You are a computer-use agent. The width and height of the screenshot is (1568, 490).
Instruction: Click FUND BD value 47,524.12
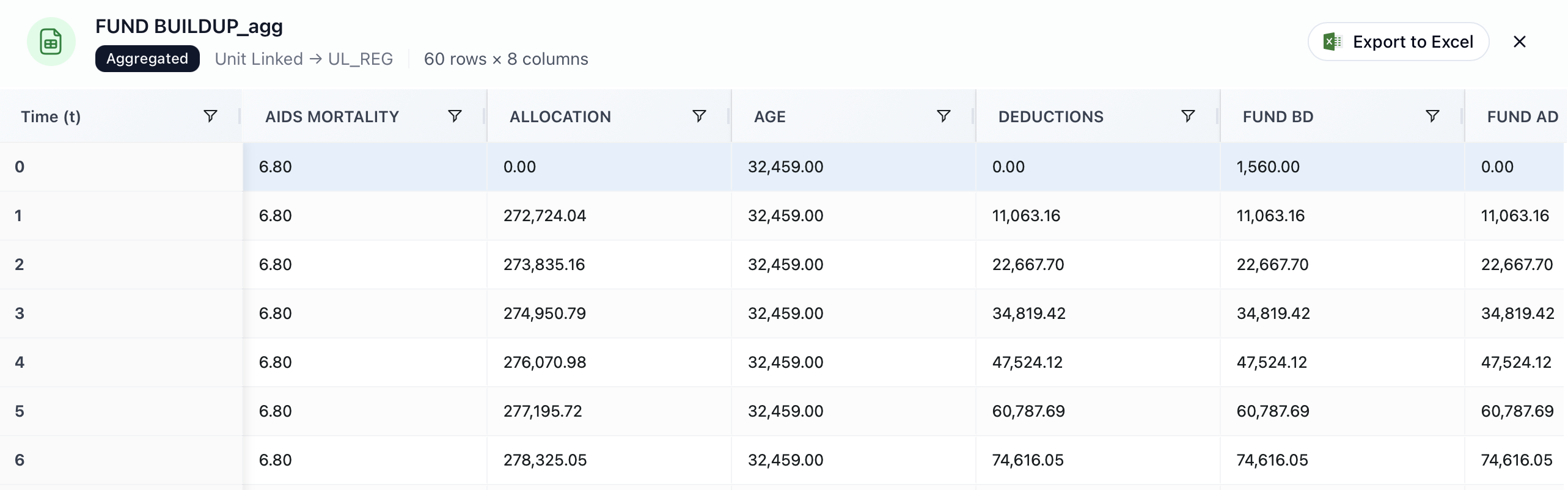pyautogui.click(x=1272, y=362)
